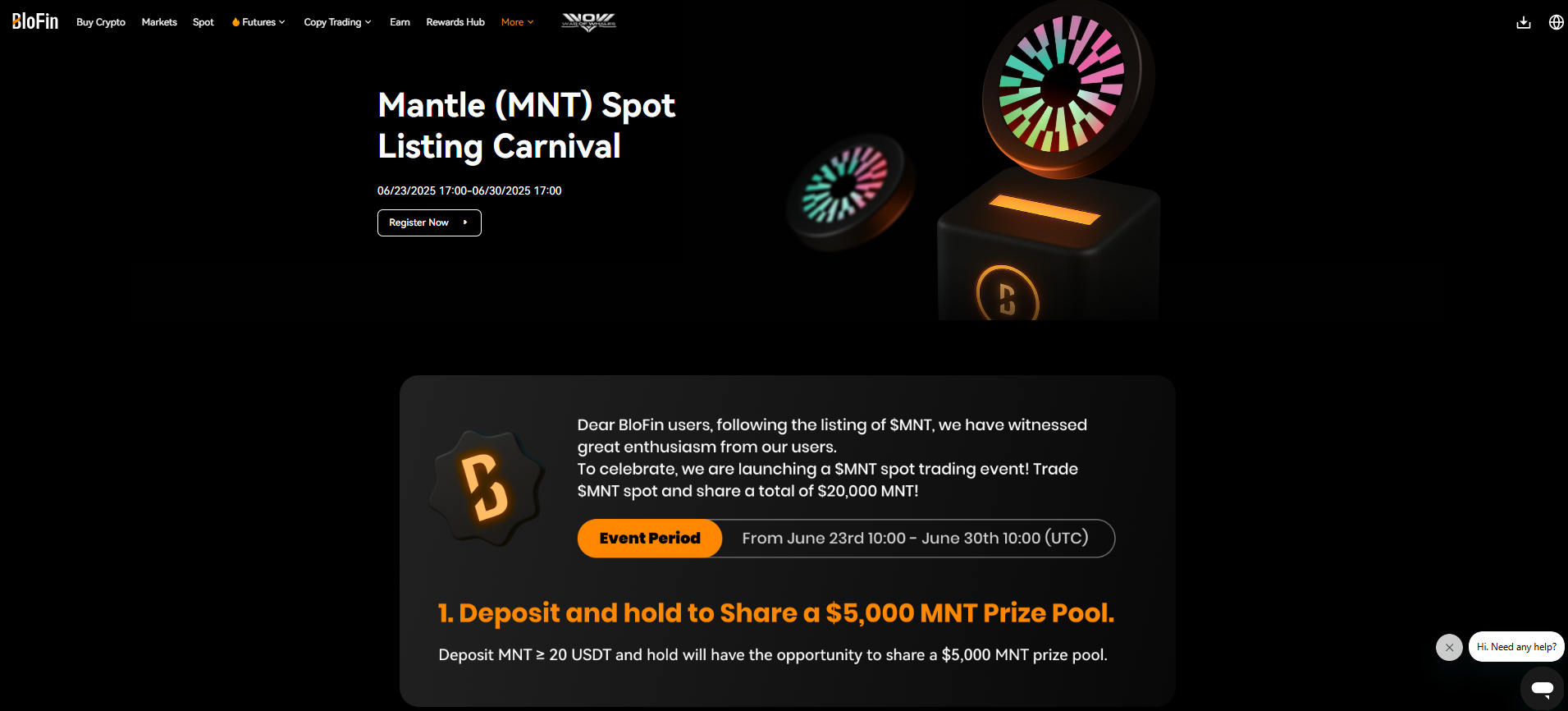
Task: Open the Earn page
Action: pos(400,22)
